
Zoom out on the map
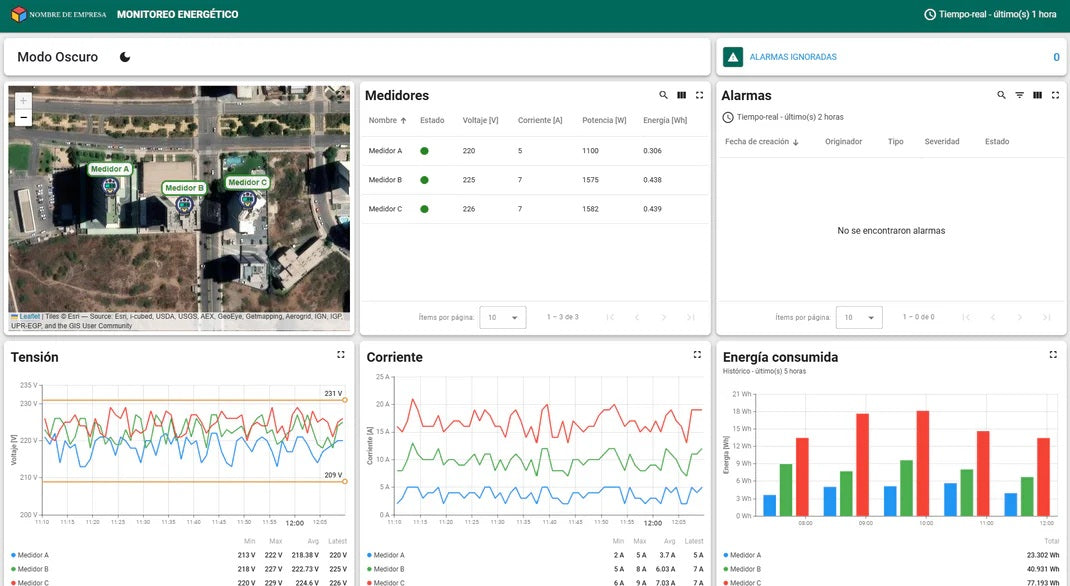pos(24,118)
